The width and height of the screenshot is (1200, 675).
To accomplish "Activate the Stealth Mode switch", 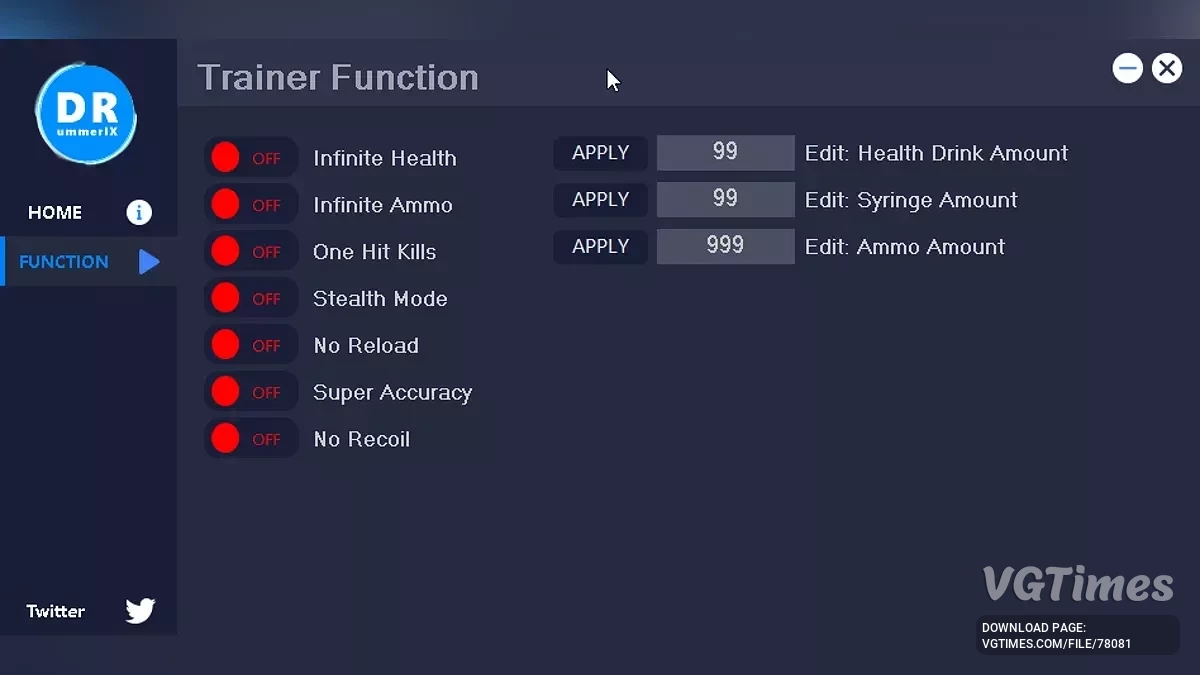I will [250, 298].
